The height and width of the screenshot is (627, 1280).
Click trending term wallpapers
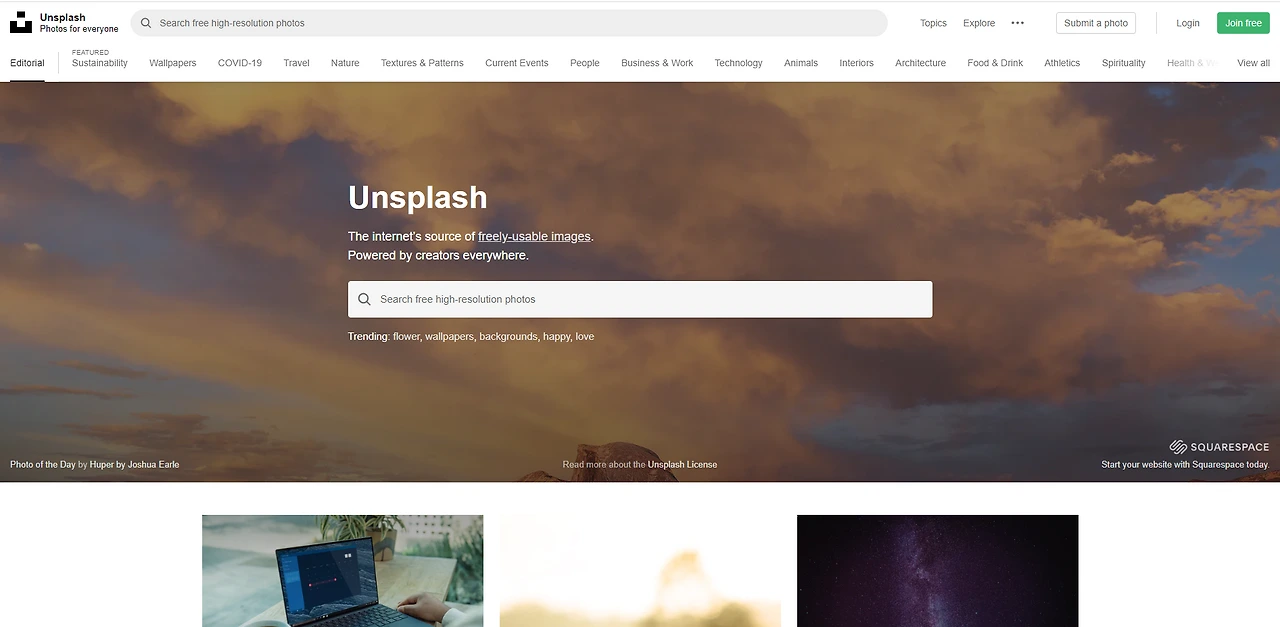click(x=448, y=337)
